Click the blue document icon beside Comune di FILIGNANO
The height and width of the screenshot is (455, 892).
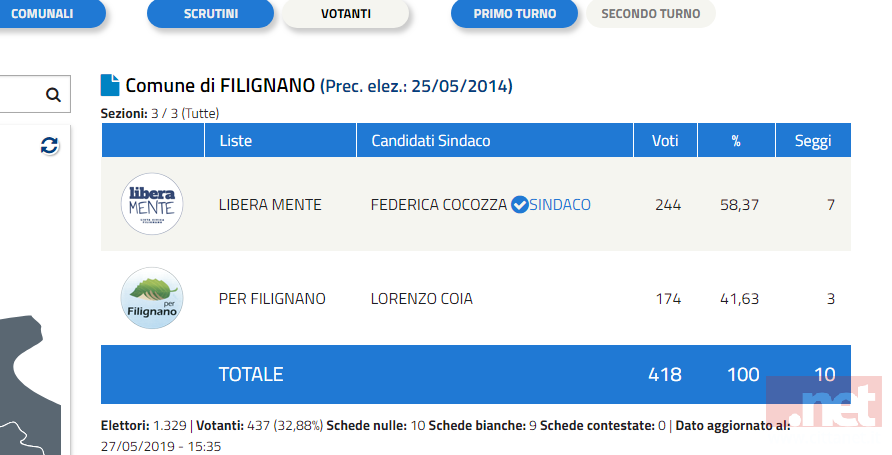(x=110, y=85)
